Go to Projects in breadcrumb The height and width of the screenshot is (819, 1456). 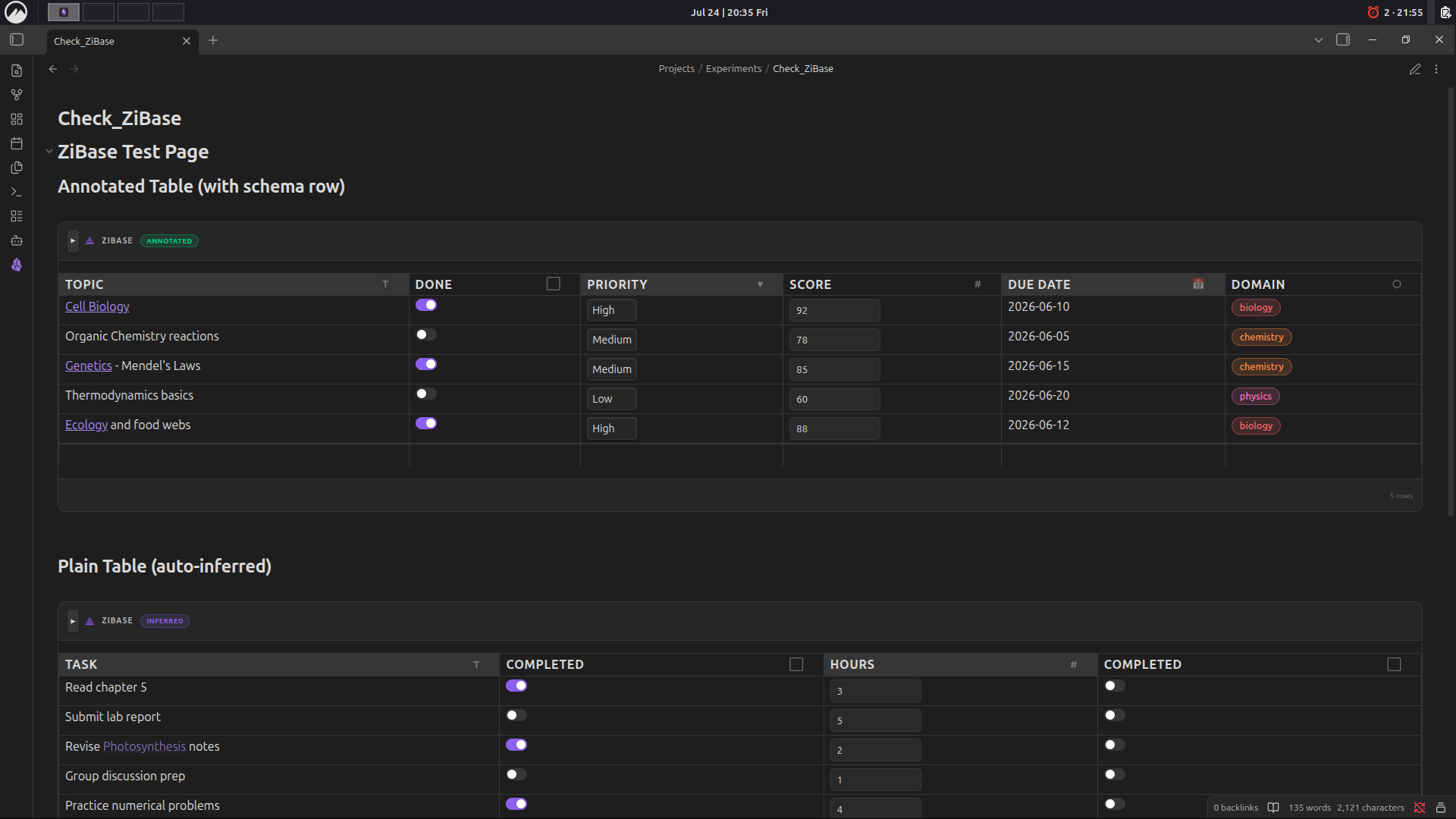[x=676, y=68]
